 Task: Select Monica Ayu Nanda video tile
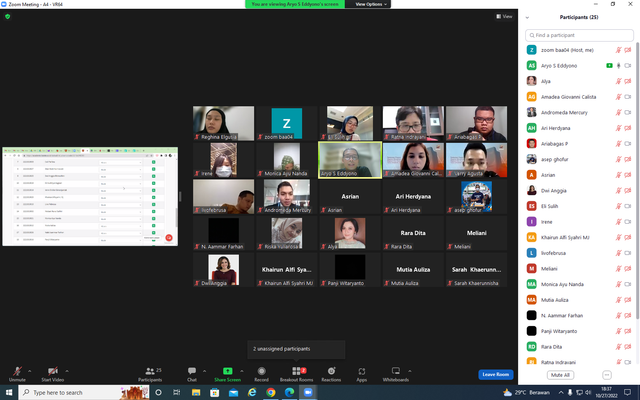click(x=287, y=160)
